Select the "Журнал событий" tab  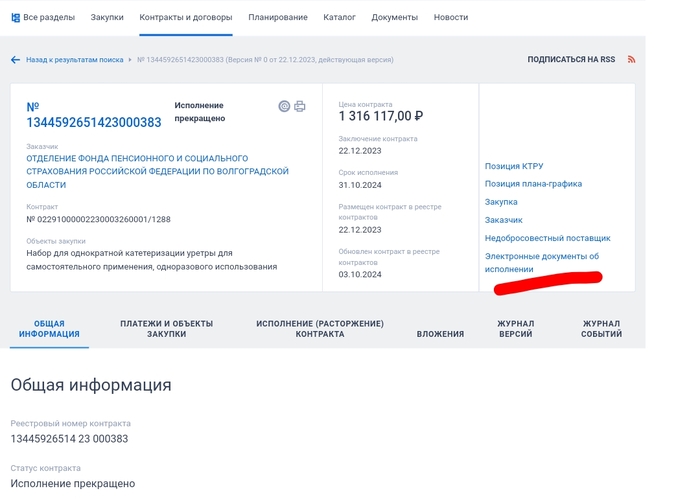601,329
